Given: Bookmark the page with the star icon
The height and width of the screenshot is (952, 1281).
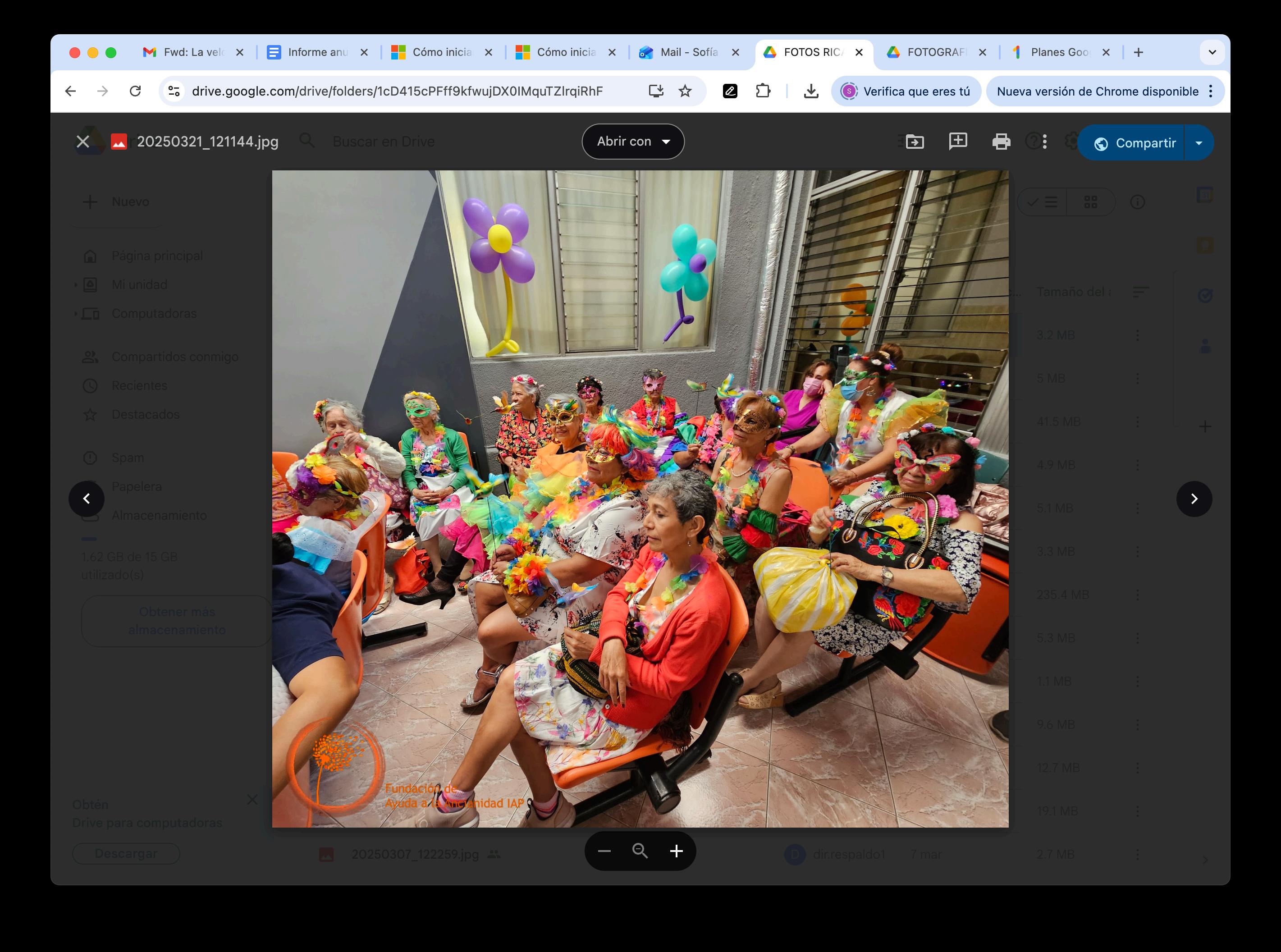Looking at the screenshot, I should [685, 91].
